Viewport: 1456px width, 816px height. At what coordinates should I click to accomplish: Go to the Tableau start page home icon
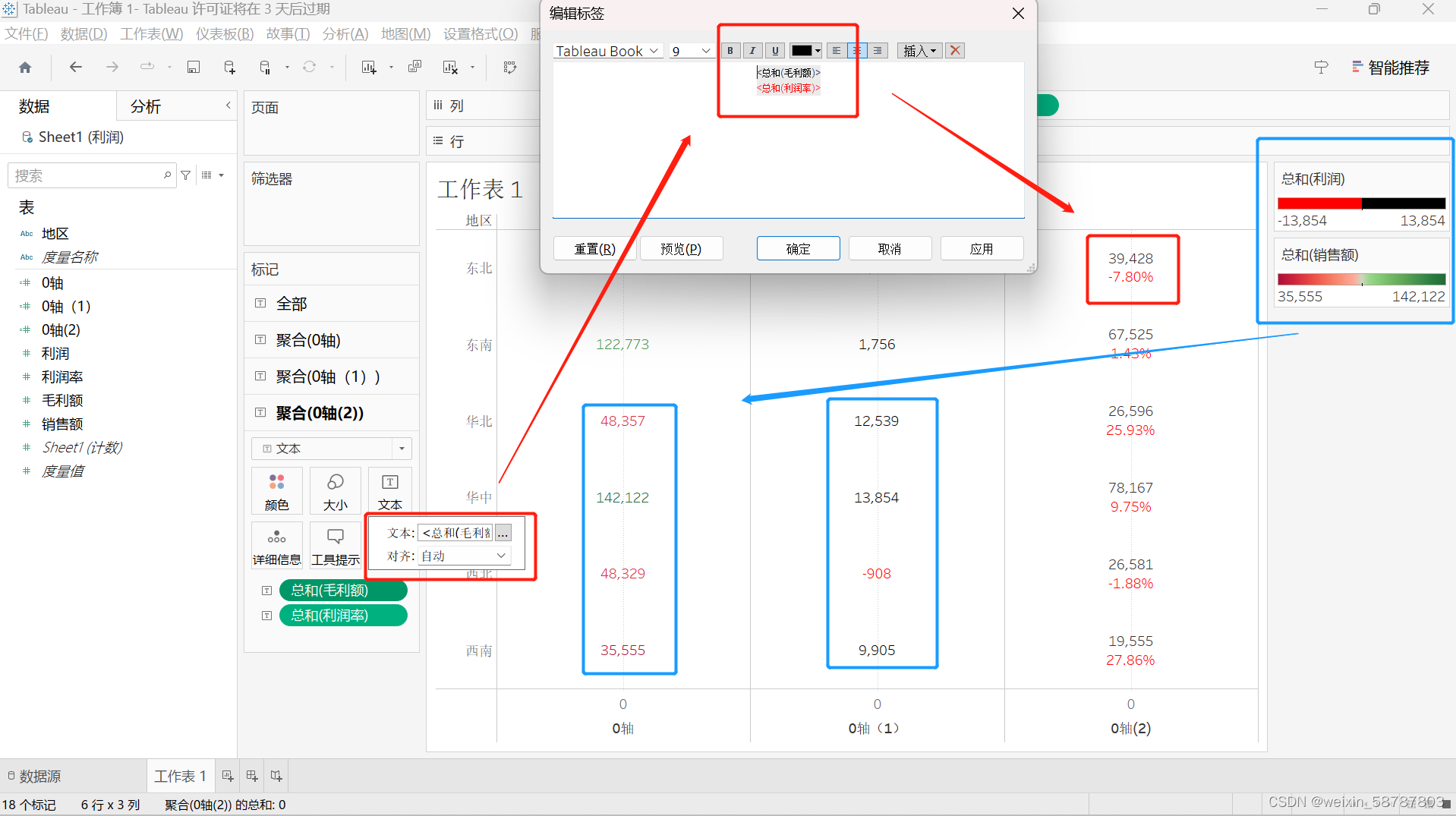click(x=25, y=68)
